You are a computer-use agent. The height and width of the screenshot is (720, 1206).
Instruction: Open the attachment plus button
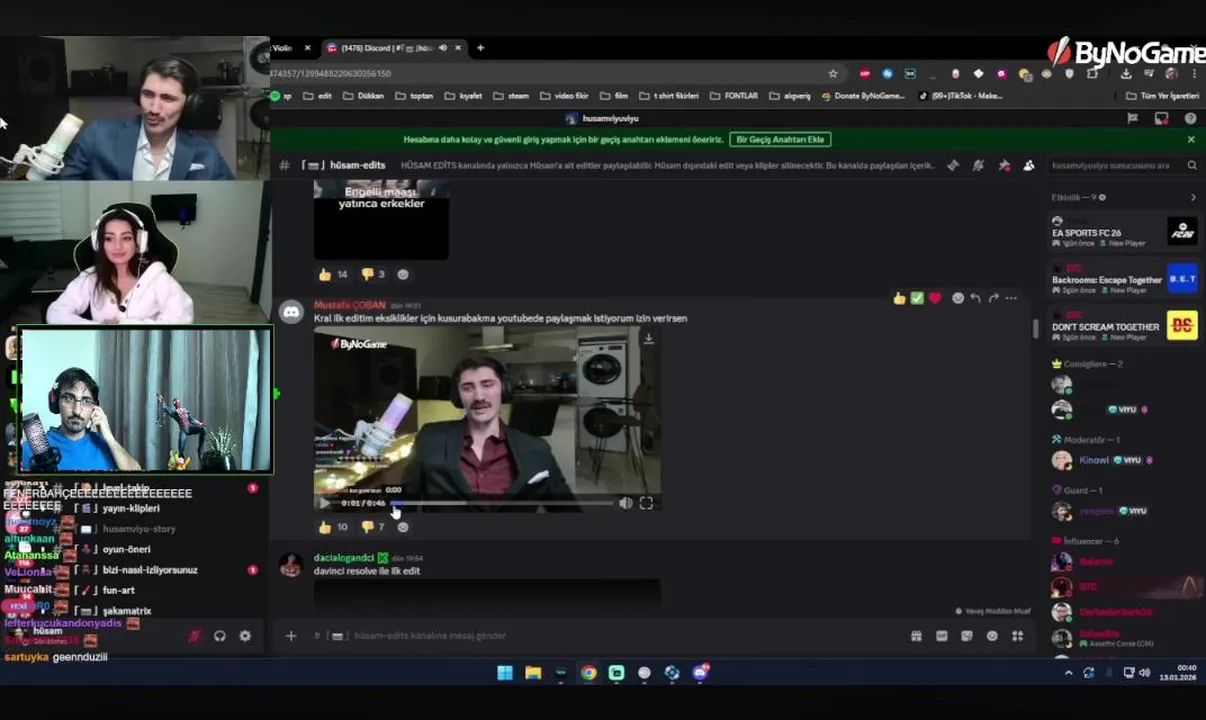pos(291,635)
